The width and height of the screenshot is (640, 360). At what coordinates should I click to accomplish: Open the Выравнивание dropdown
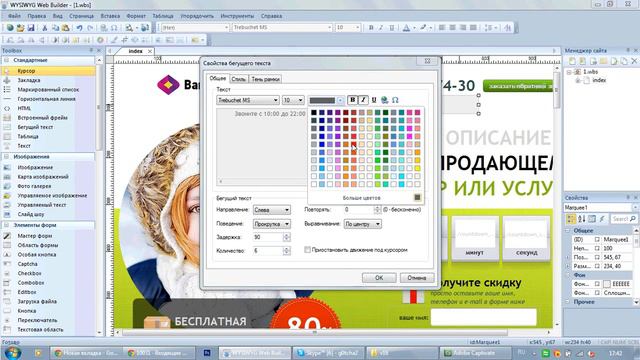click(378, 224)
